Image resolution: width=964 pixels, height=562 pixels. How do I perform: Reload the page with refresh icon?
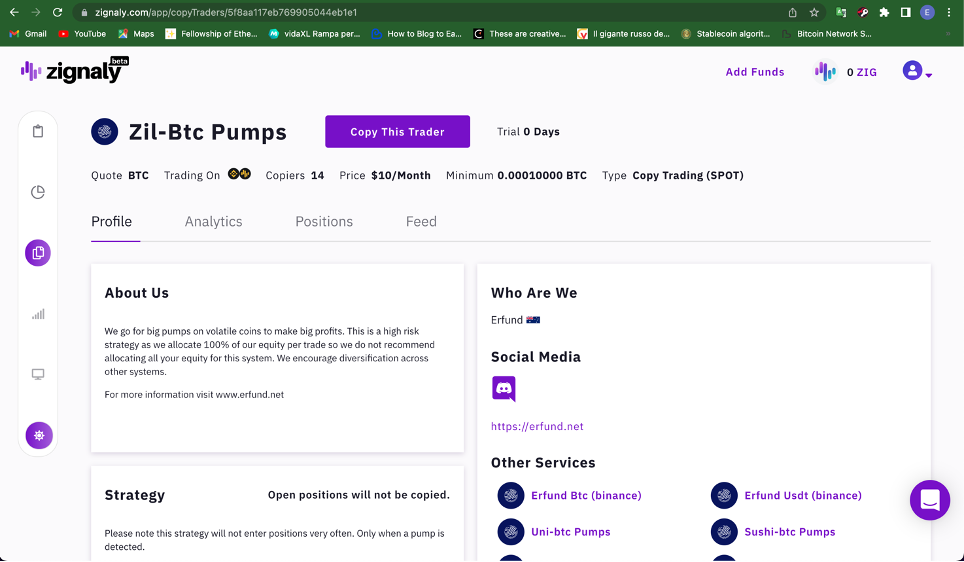point(57,12)
